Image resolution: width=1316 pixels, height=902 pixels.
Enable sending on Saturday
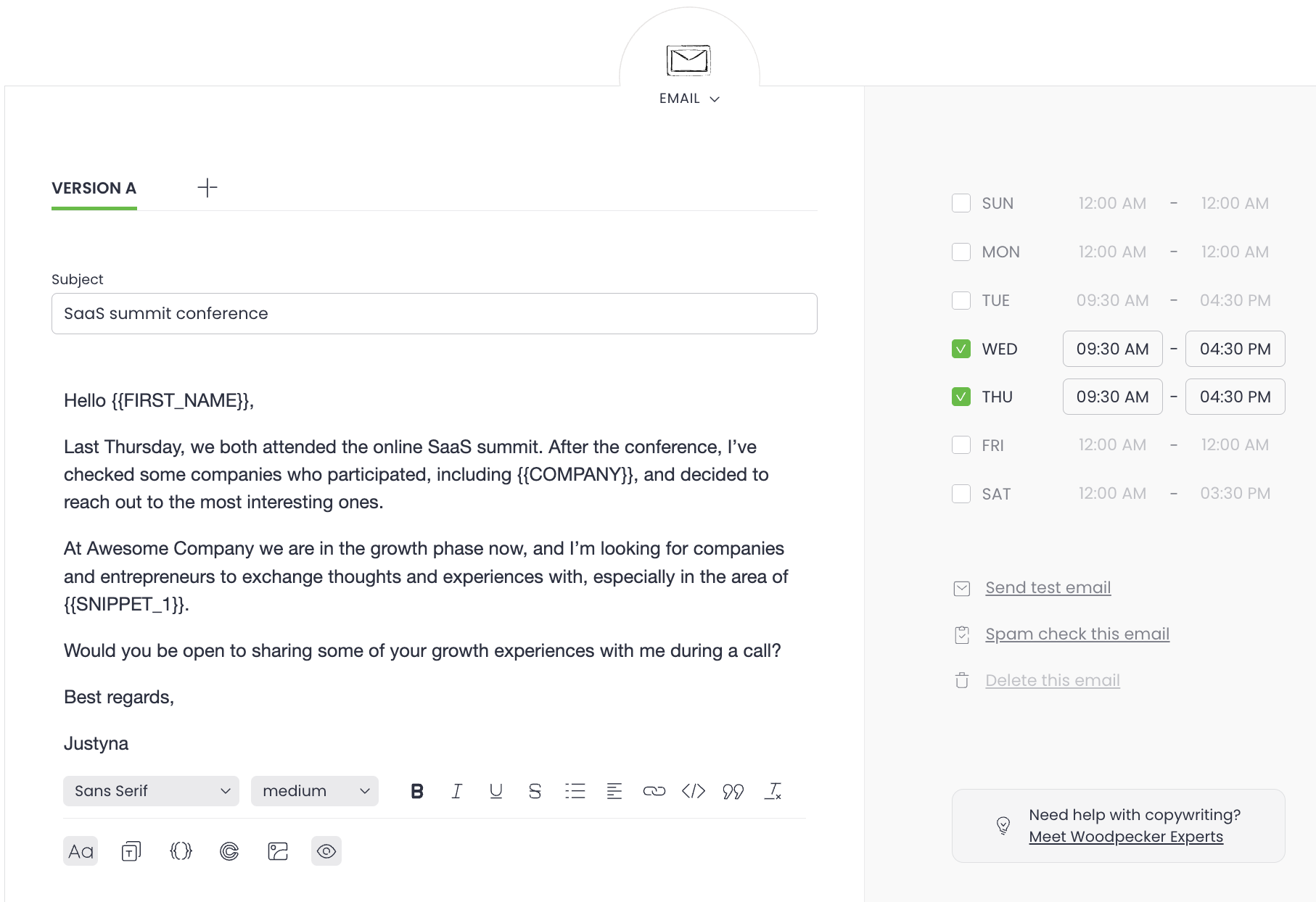click(961, 493)
